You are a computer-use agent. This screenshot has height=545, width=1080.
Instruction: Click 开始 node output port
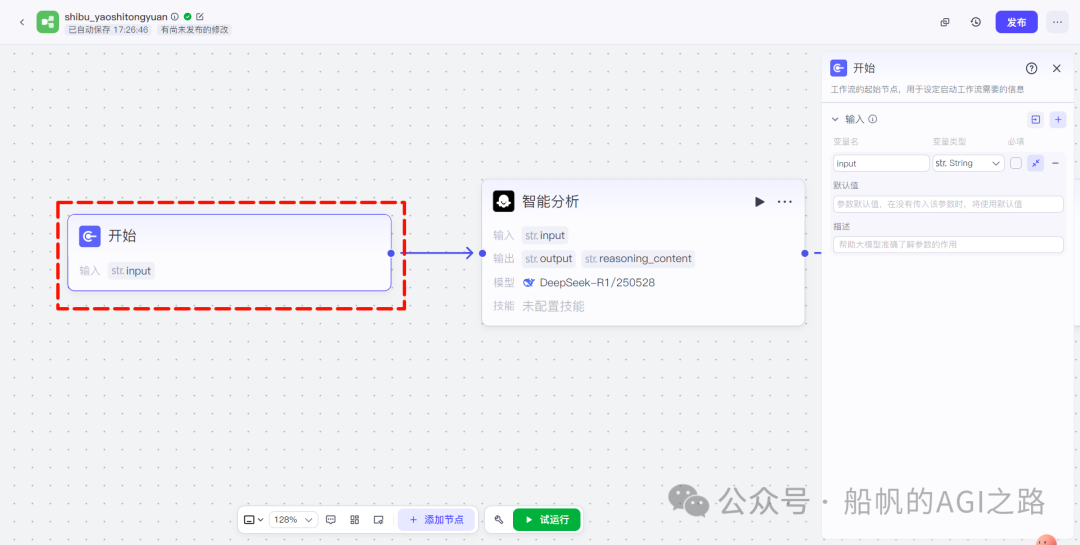click(x=391, y=253)
